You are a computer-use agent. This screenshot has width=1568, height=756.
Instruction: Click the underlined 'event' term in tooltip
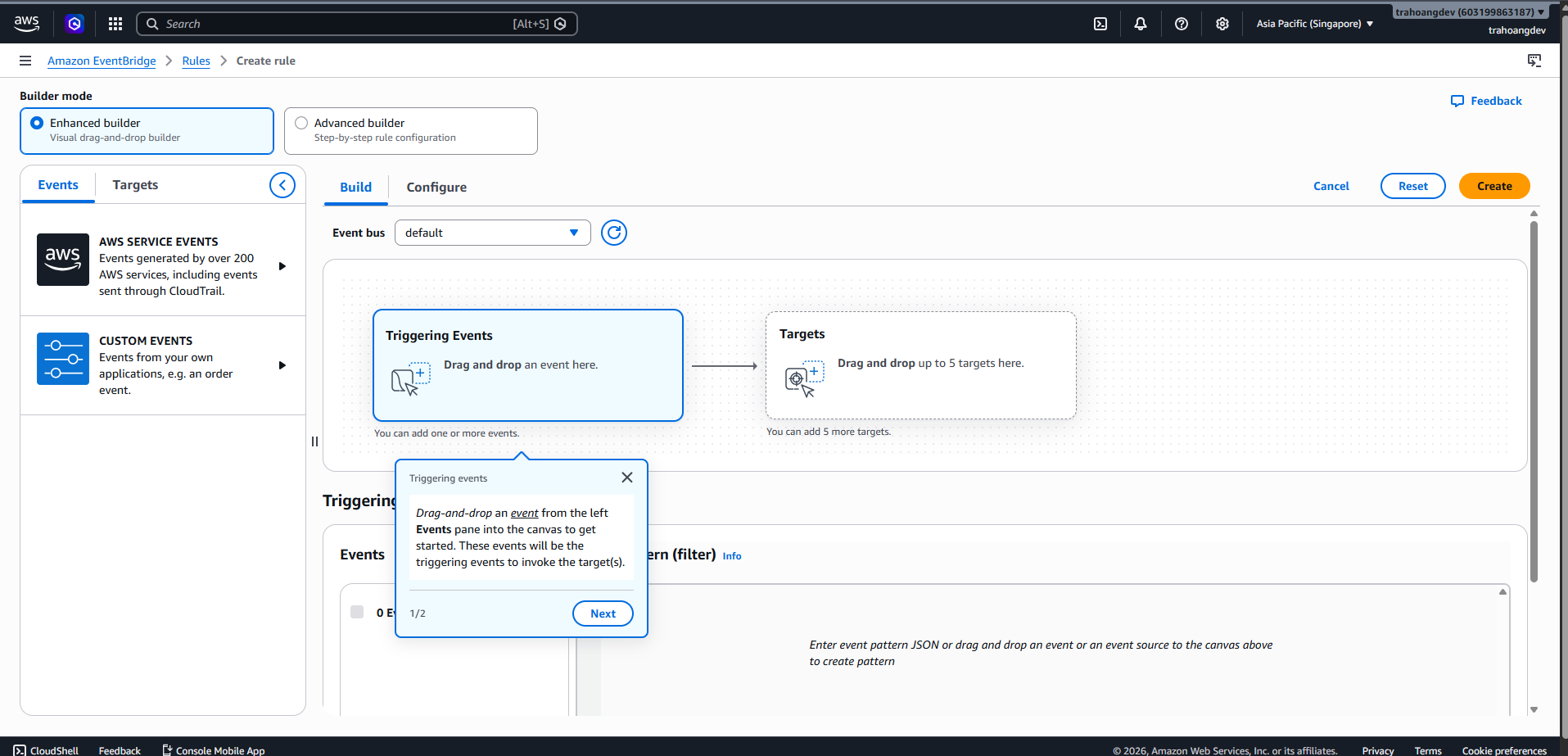[524, 513]
